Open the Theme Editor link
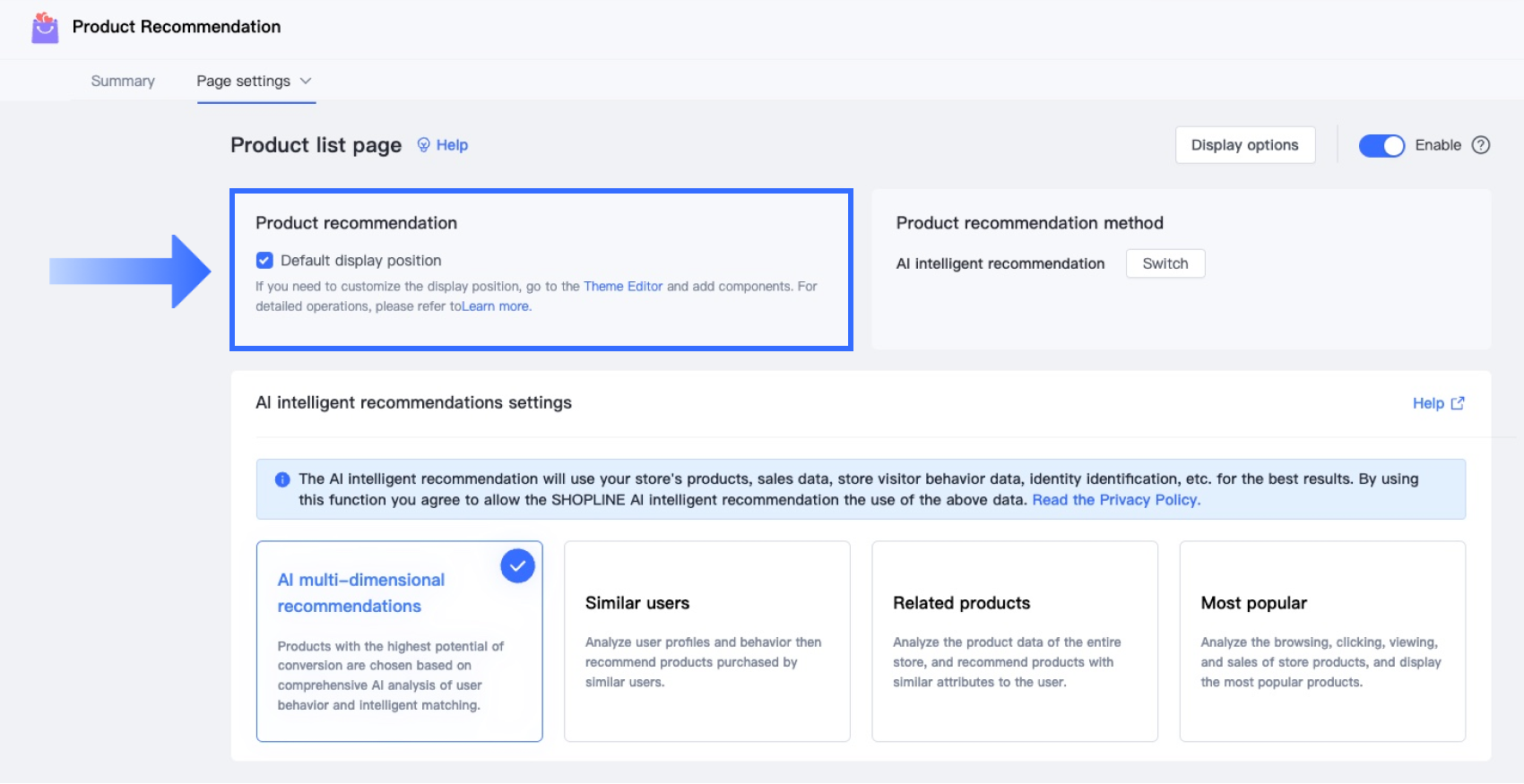This screenshot has height=784, width=1524. pyautogui.click(x=623, y=287)
